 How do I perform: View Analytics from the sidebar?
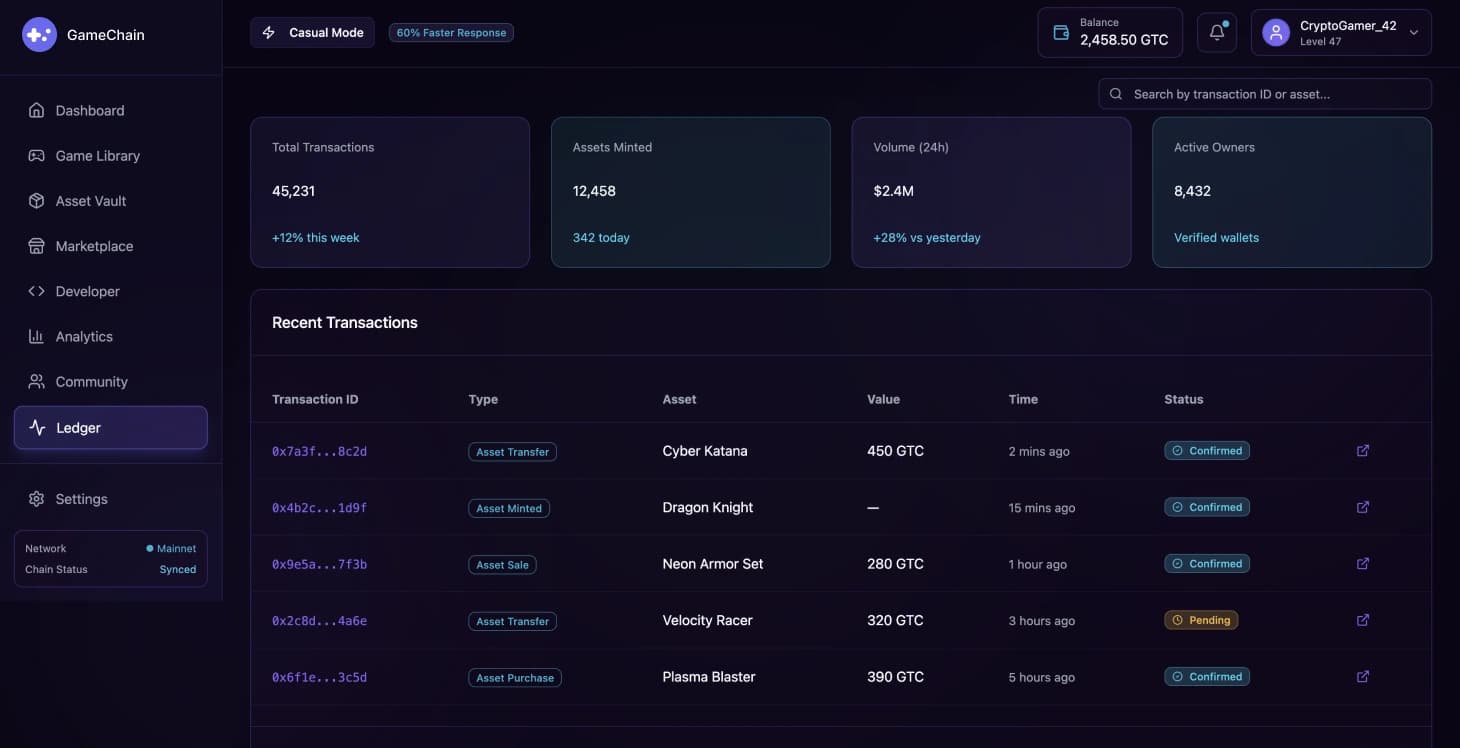click(x=84, y=336)
